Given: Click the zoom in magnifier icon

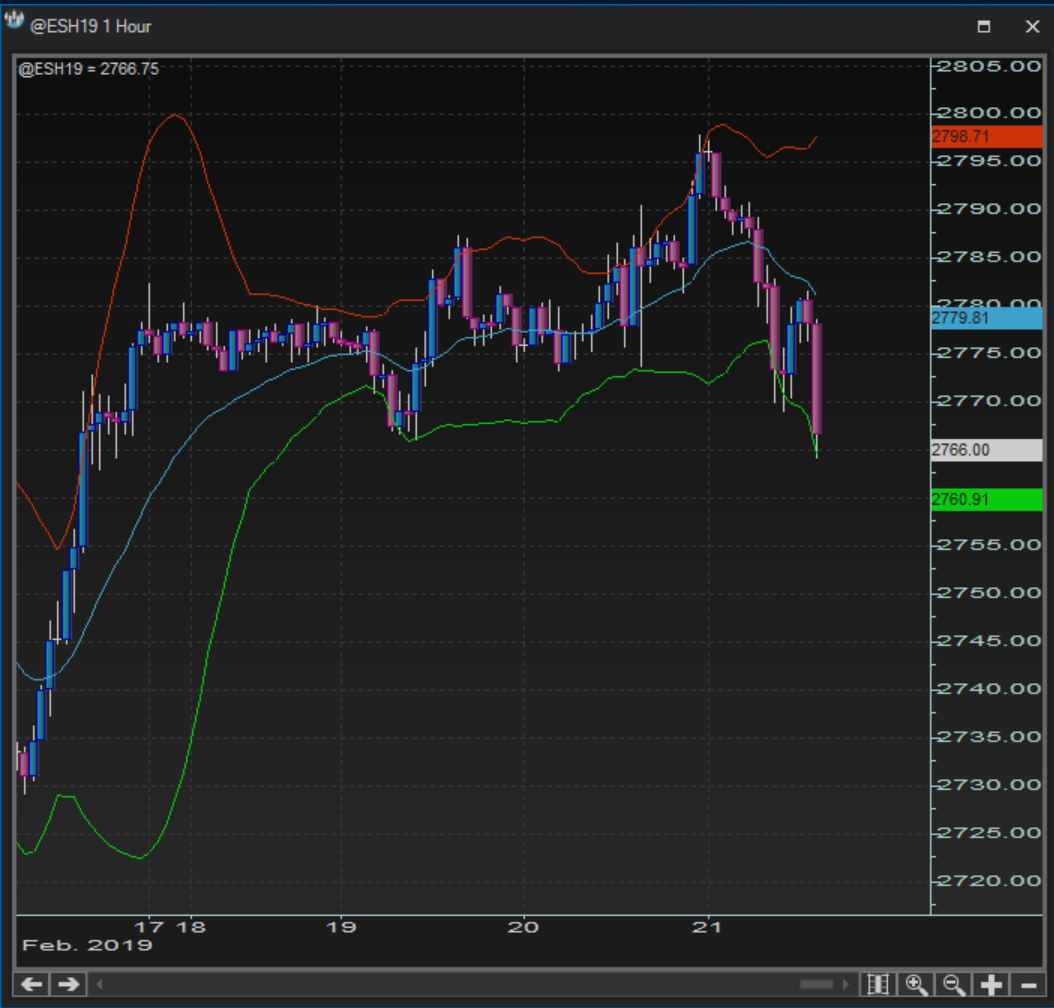Looking at the screenshot, I should tap(916, 984).
